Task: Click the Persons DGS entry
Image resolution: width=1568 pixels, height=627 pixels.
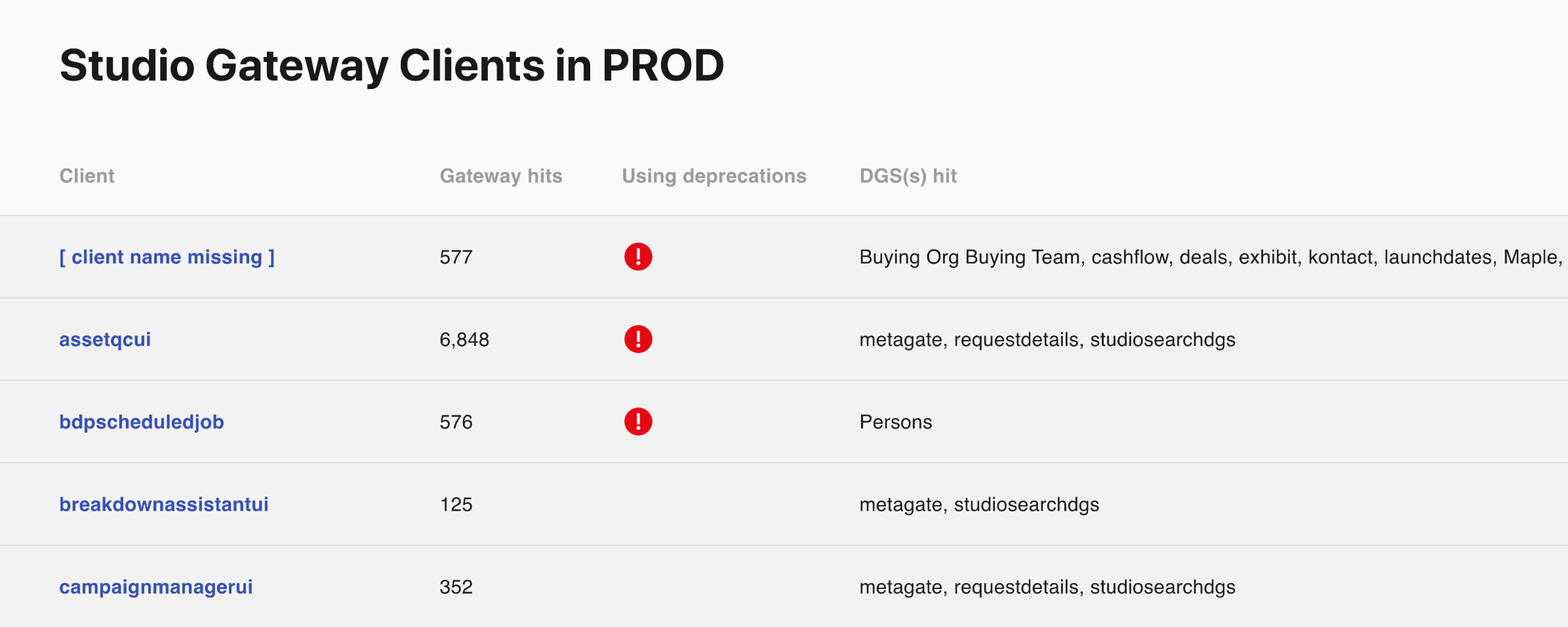Action: [x=896, y=422]
